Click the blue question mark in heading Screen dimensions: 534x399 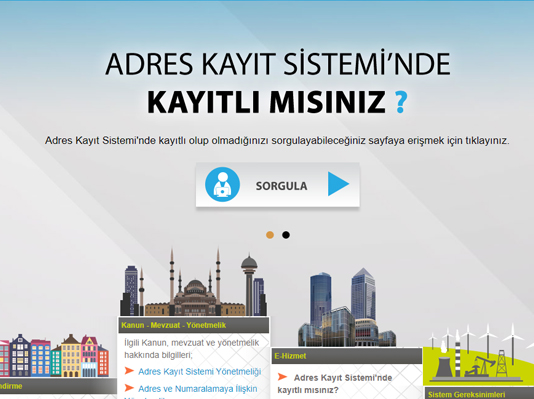pos(401,101)
